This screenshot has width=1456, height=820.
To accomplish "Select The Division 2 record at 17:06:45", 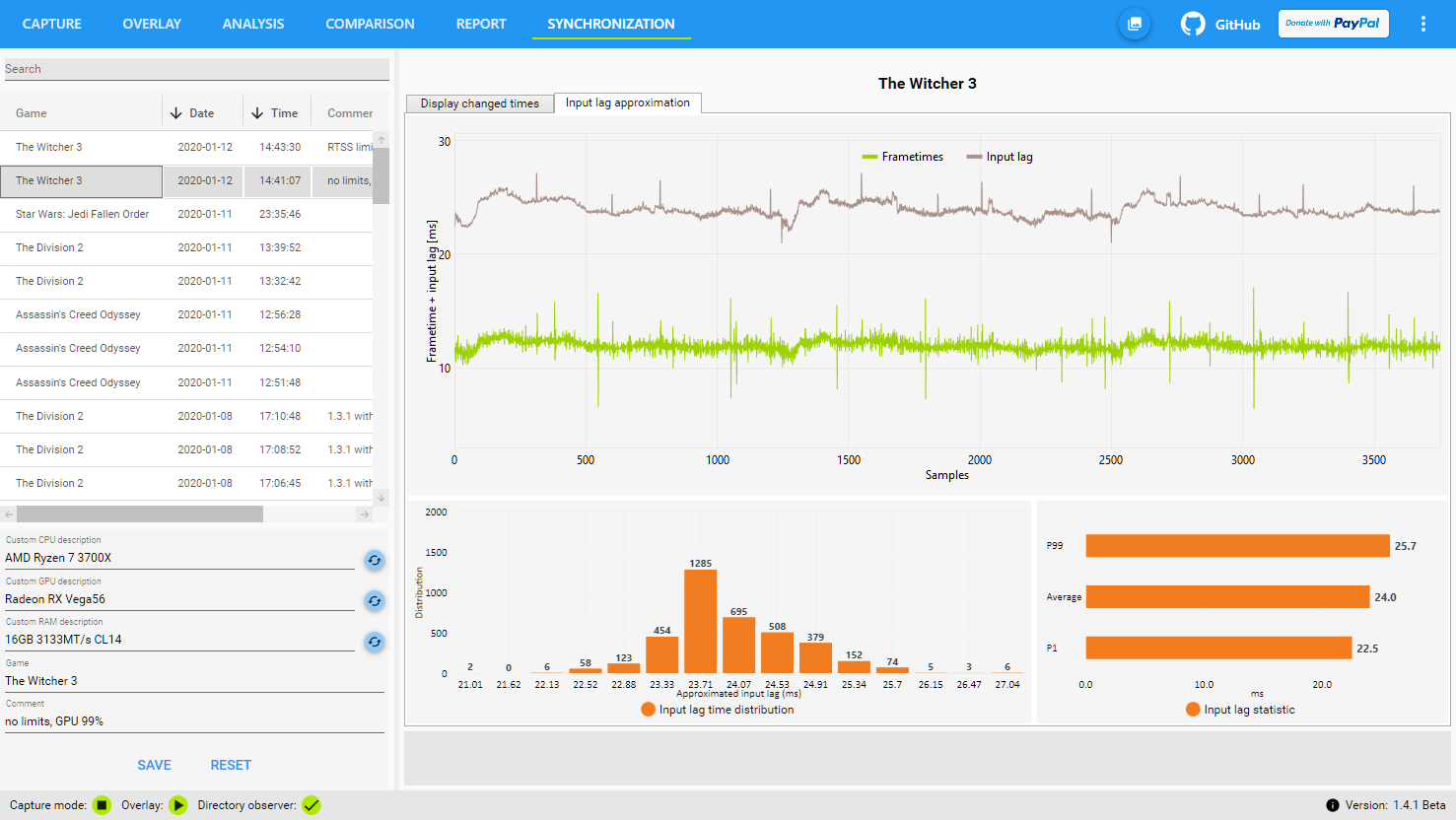I will point(186,483).
